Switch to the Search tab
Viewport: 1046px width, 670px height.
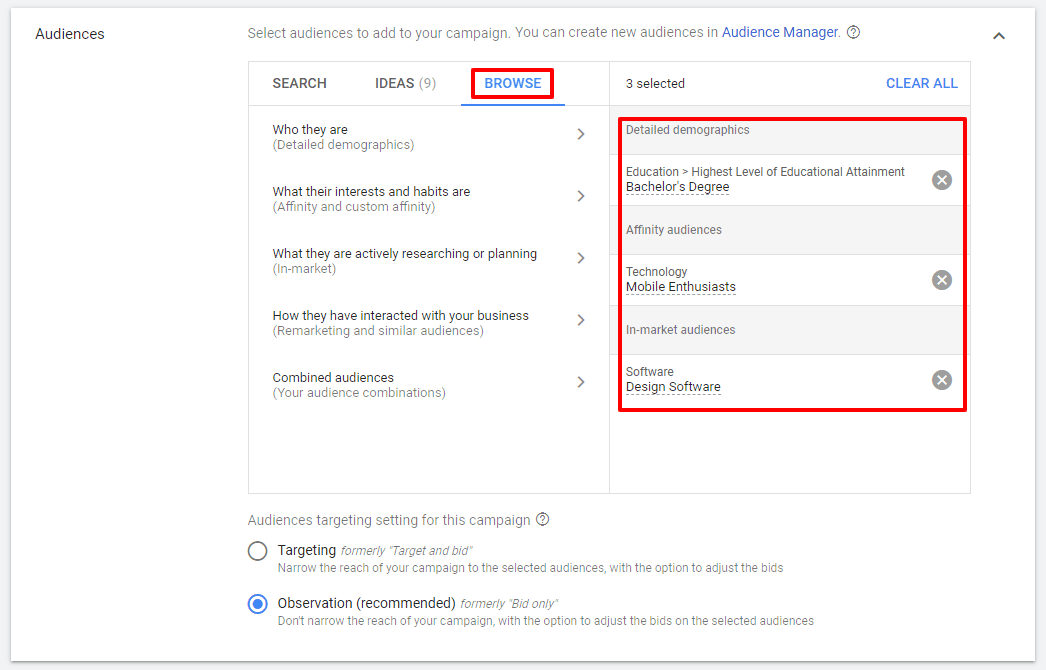299,83
